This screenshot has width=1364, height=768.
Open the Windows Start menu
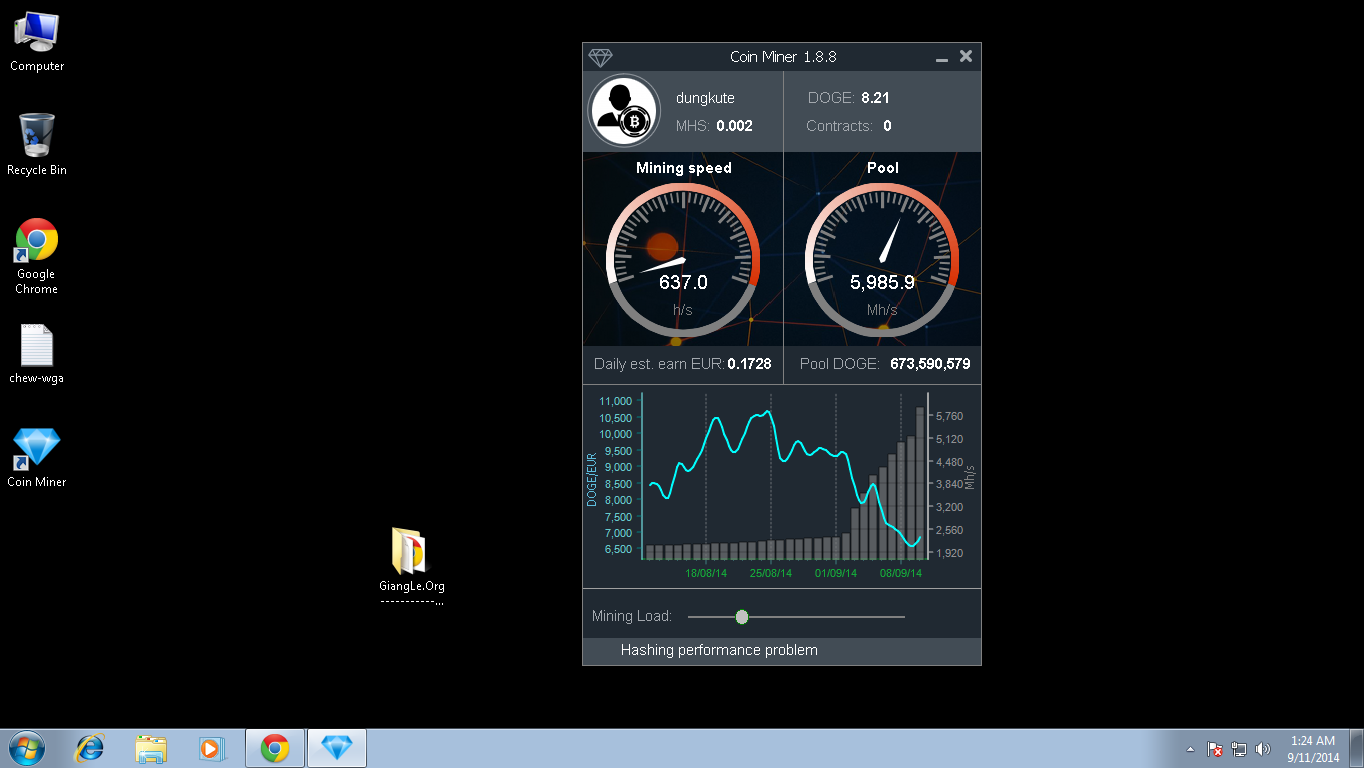coord(27,748)
